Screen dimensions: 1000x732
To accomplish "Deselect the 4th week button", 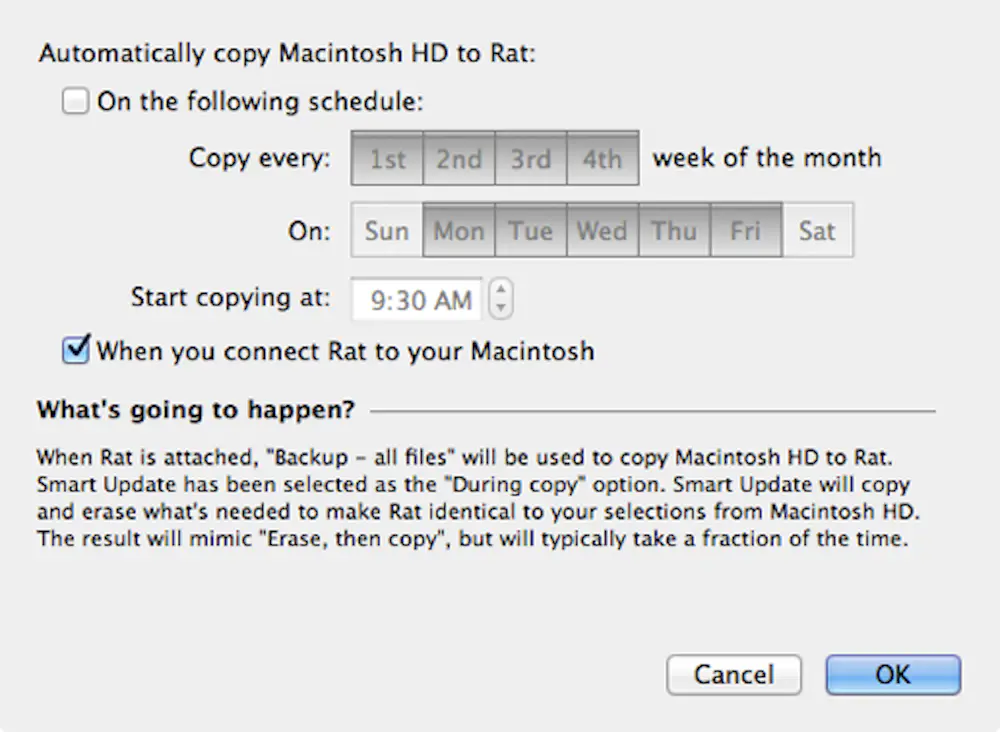I will 602,157.
